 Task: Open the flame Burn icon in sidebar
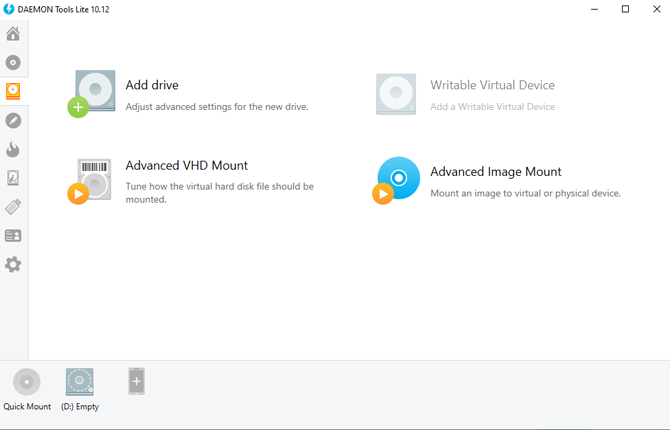click(x=13, y=150)
